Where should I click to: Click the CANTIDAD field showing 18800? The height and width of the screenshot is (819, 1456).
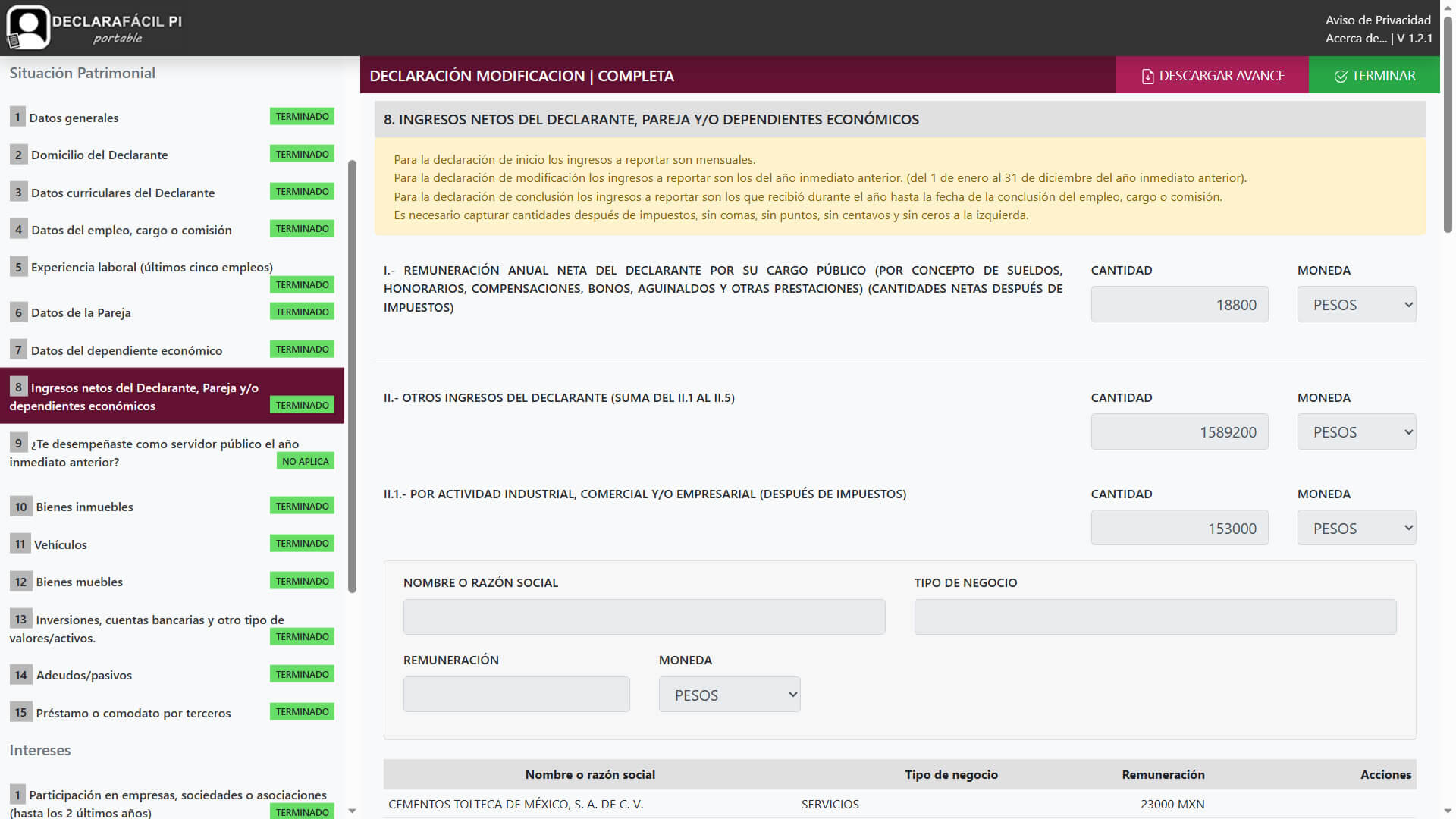tap(1179, 304)
